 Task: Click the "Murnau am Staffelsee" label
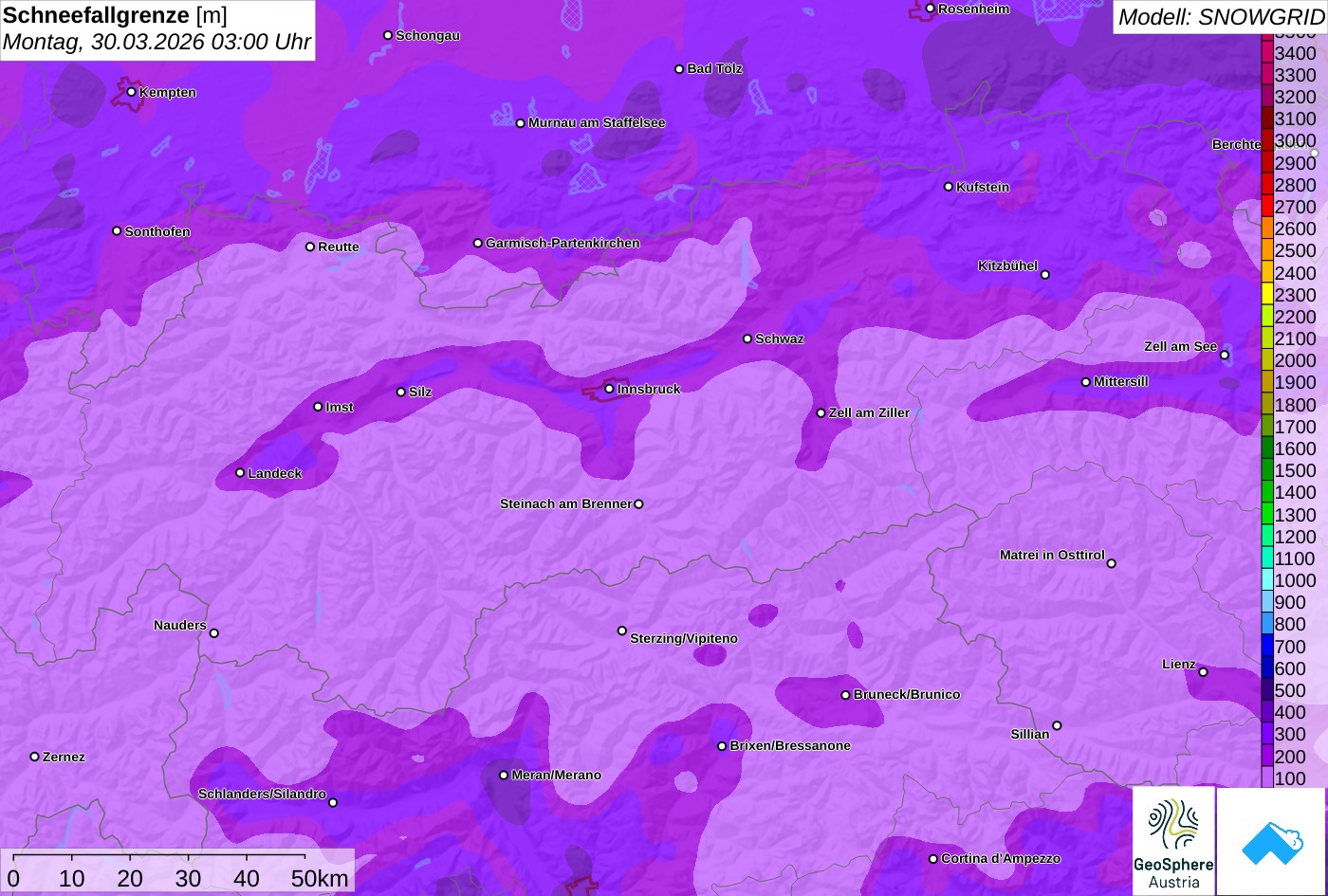tap(597, 122)
